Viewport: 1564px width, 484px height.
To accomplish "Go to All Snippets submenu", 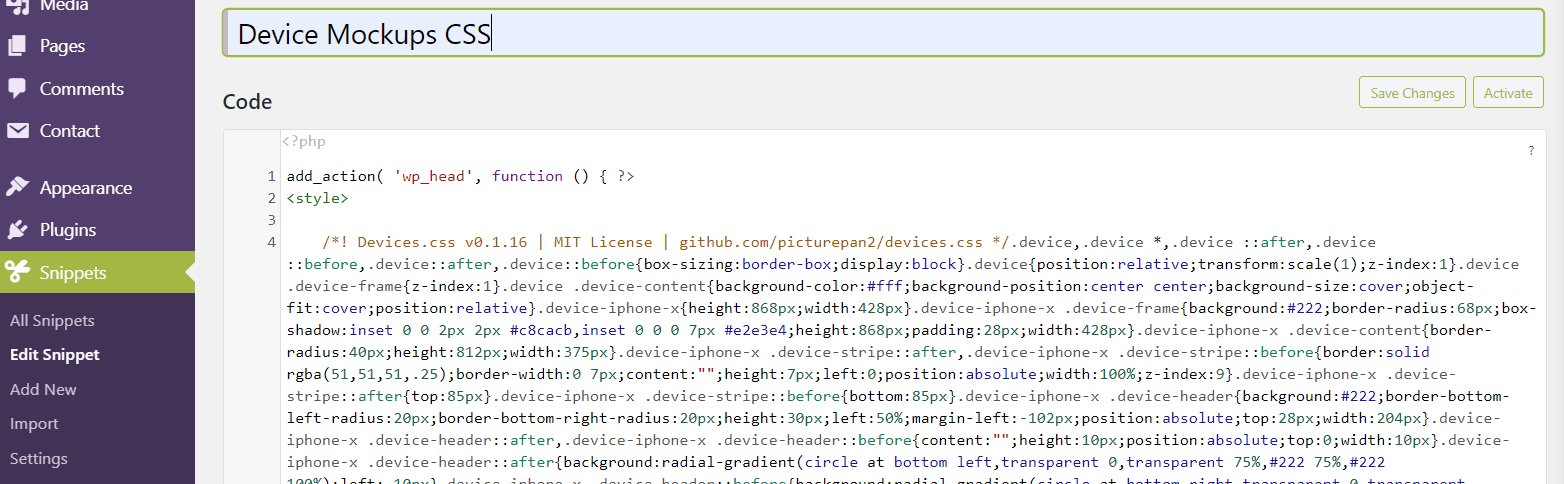I will (x=52, y=321).
